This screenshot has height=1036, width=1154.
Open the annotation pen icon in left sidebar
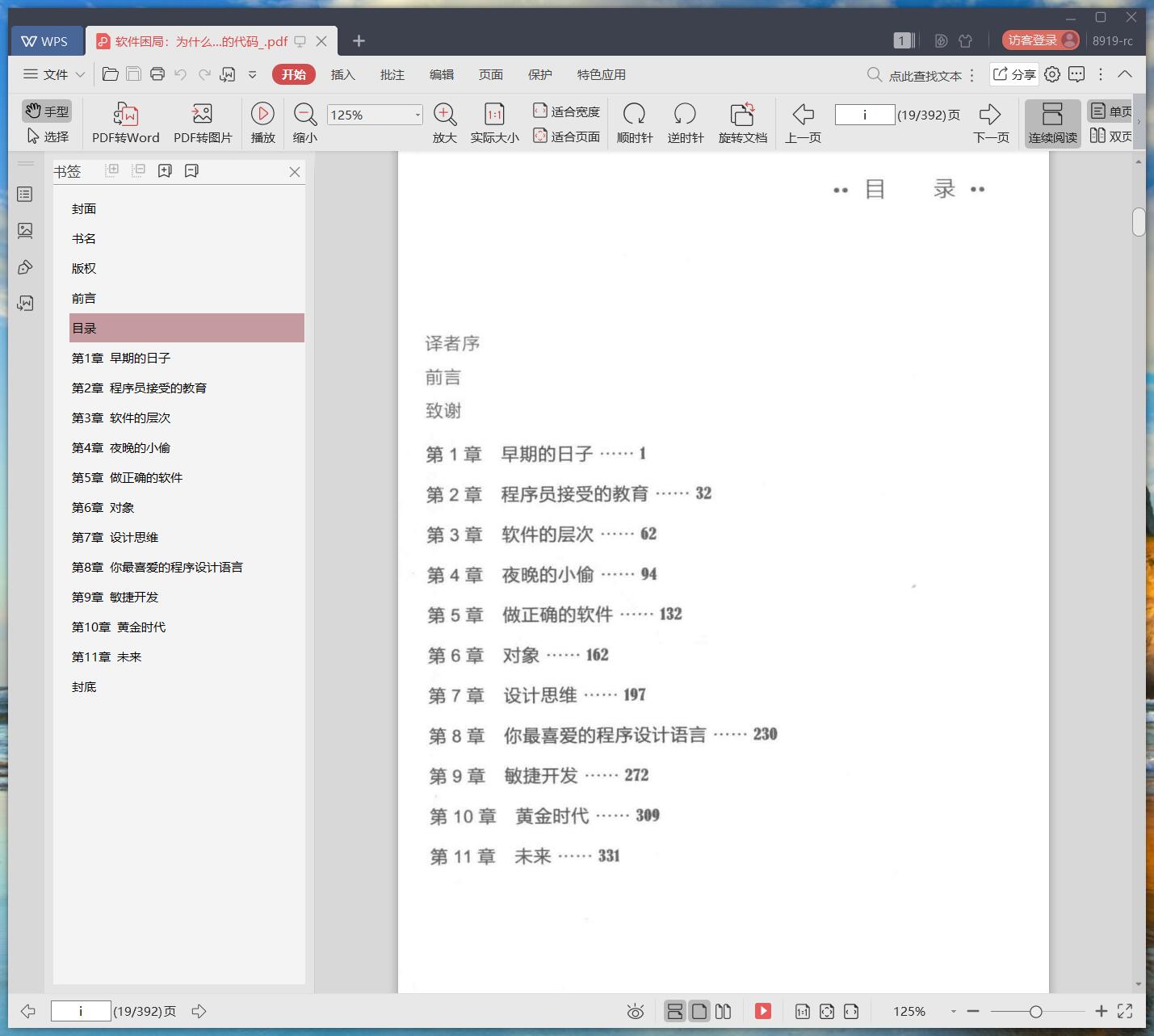(25, 266)
